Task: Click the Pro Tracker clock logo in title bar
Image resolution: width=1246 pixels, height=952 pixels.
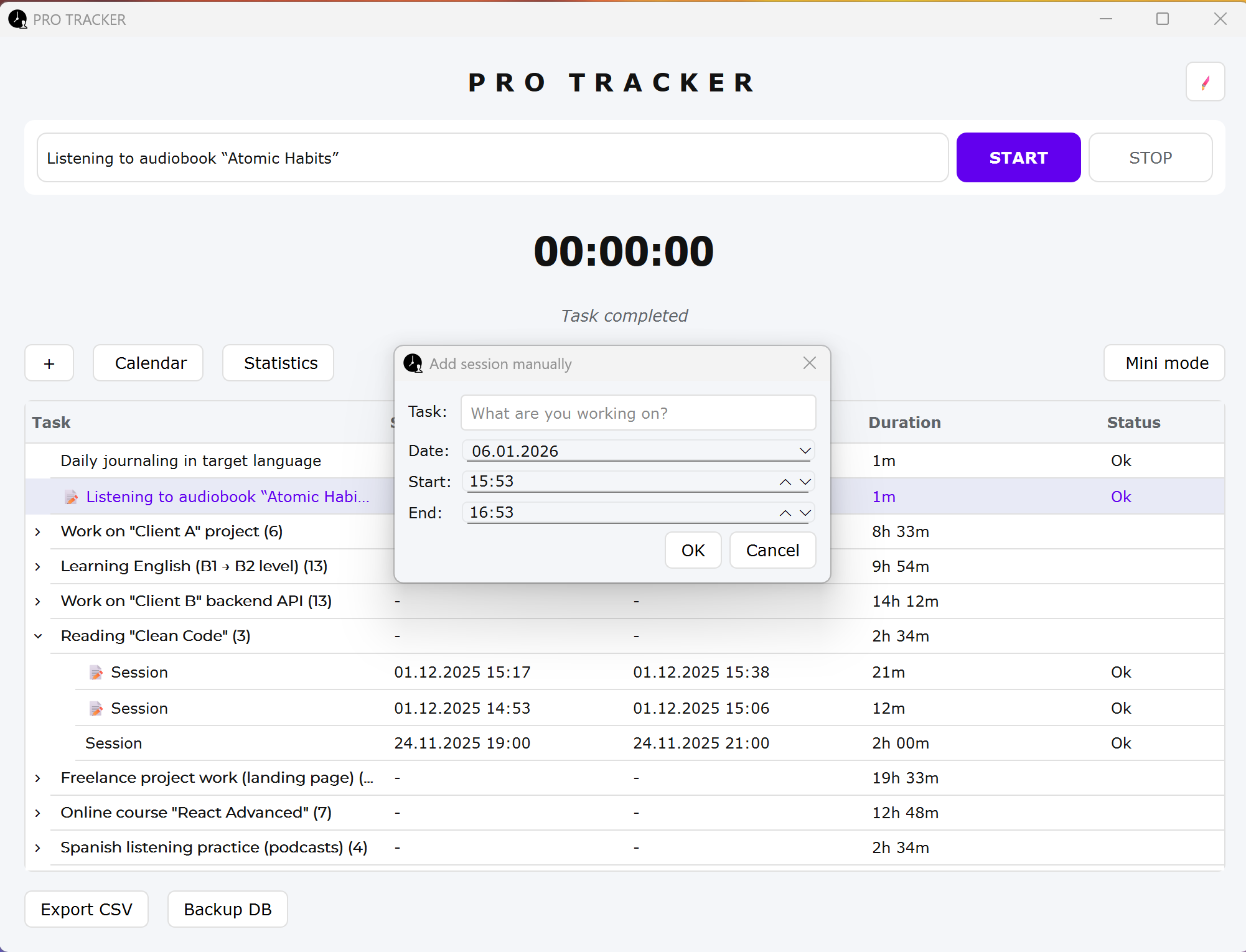Action: tap(17, 19)
